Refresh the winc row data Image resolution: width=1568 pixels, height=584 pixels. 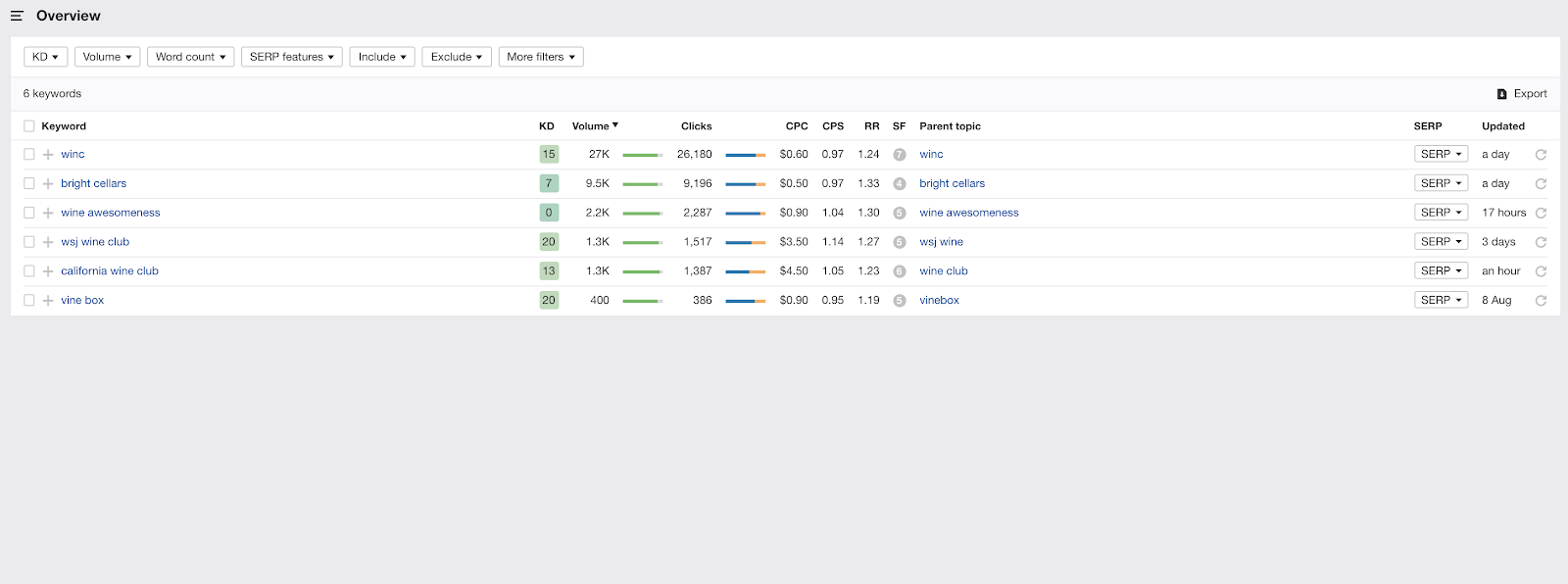click(1541, 155)
